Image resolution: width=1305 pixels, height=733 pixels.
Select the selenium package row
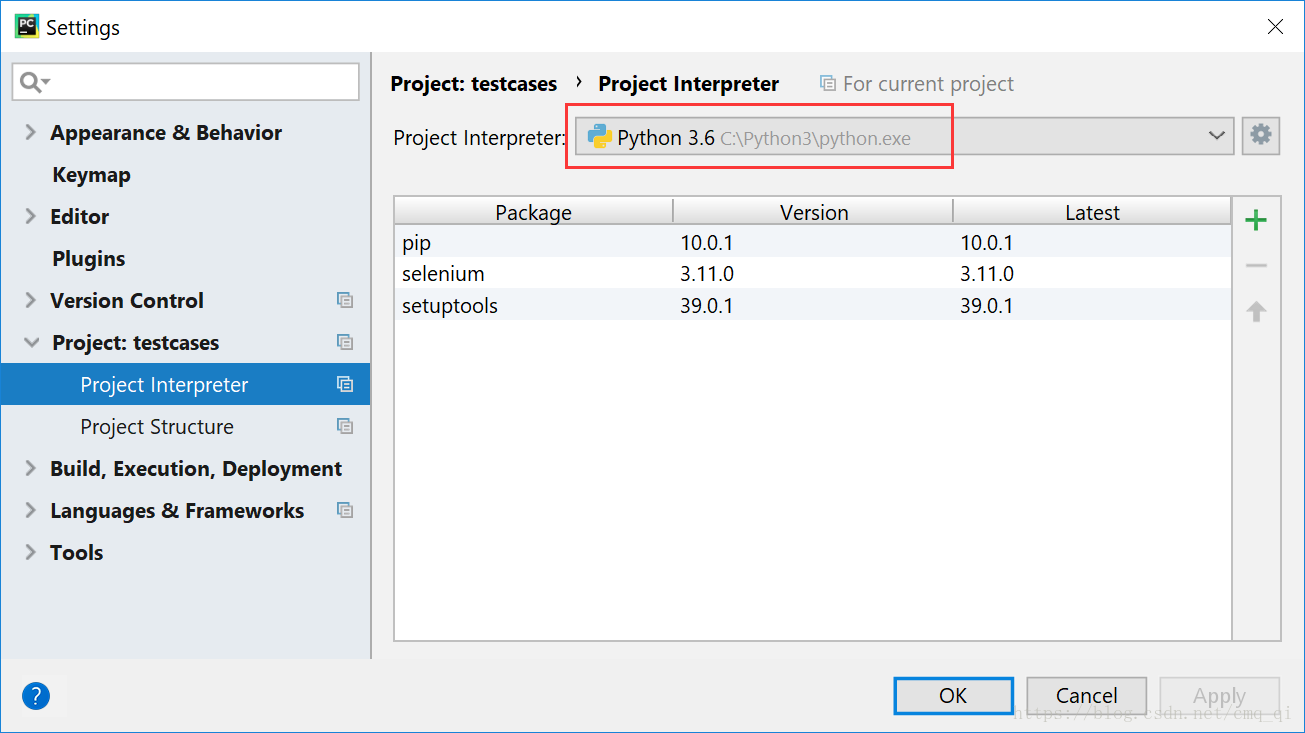443,274
